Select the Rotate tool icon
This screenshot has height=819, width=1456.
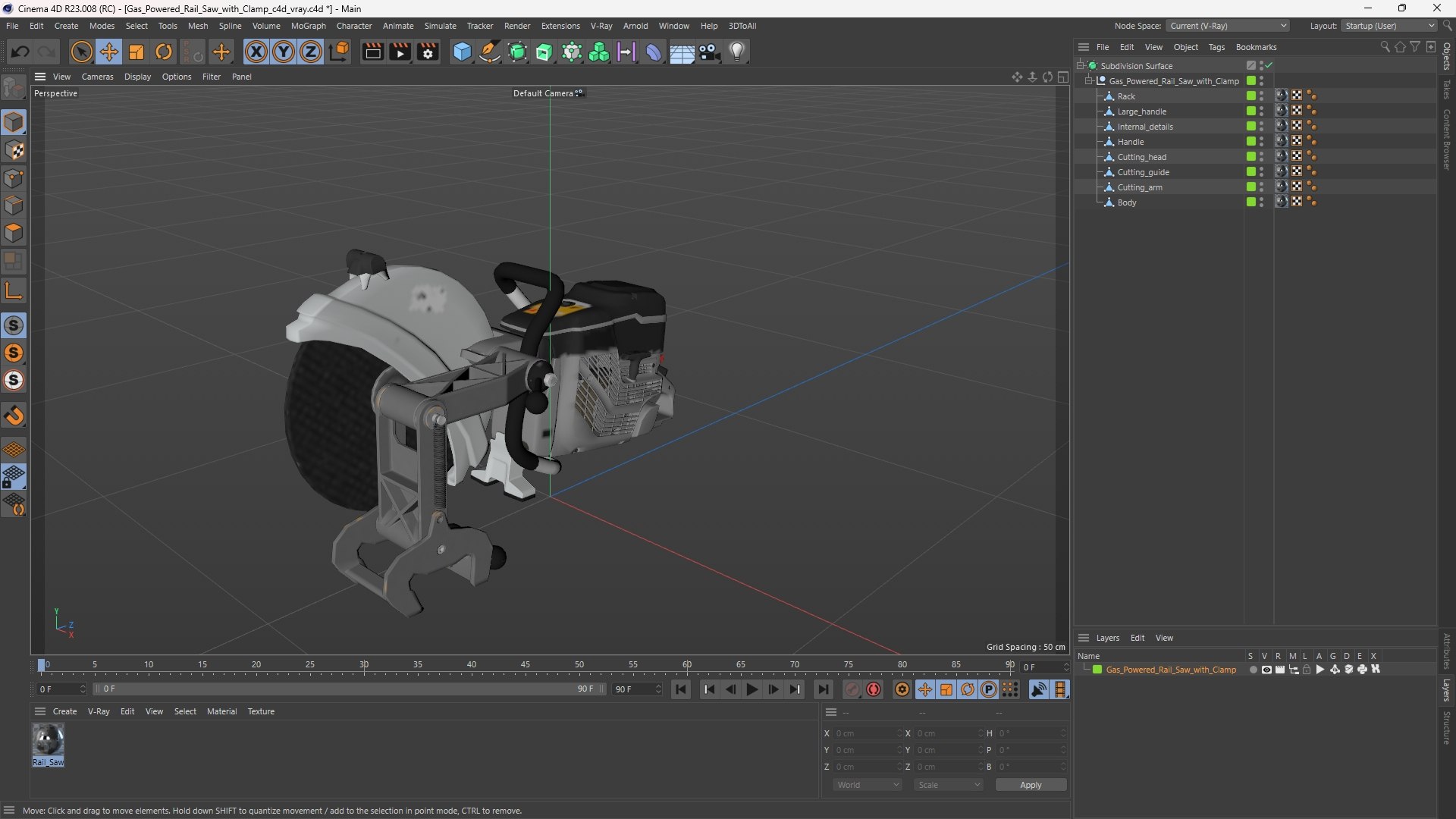point(164,52)
